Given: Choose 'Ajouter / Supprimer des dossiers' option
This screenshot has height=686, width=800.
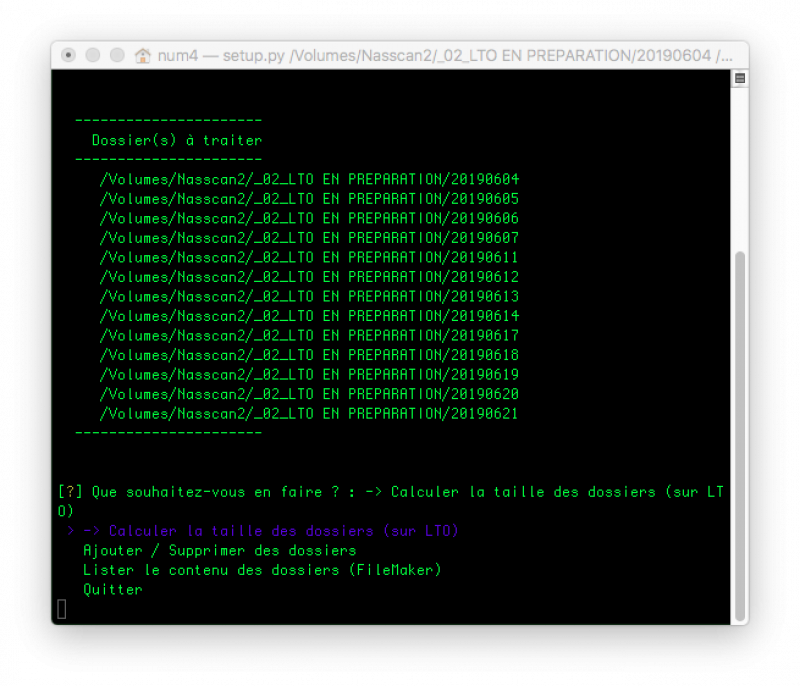Looking at the screenshot, I should [x=219, y=551].
